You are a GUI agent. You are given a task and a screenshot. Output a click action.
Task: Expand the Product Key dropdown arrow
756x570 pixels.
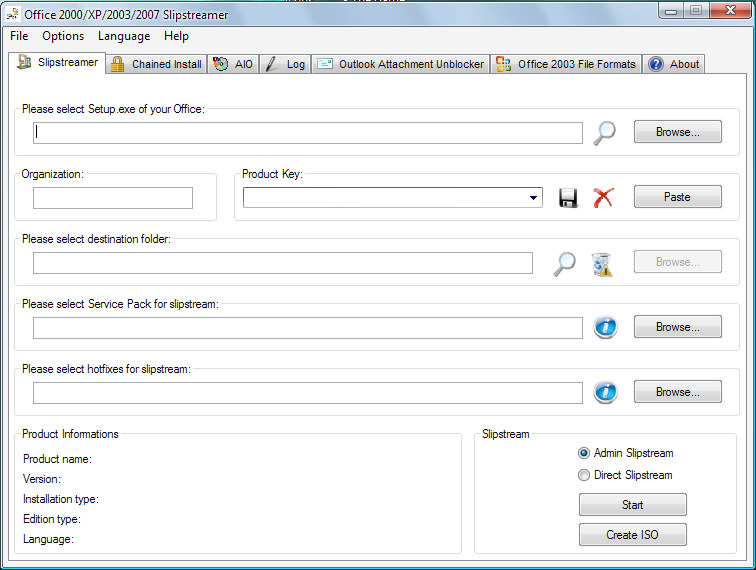533,198
